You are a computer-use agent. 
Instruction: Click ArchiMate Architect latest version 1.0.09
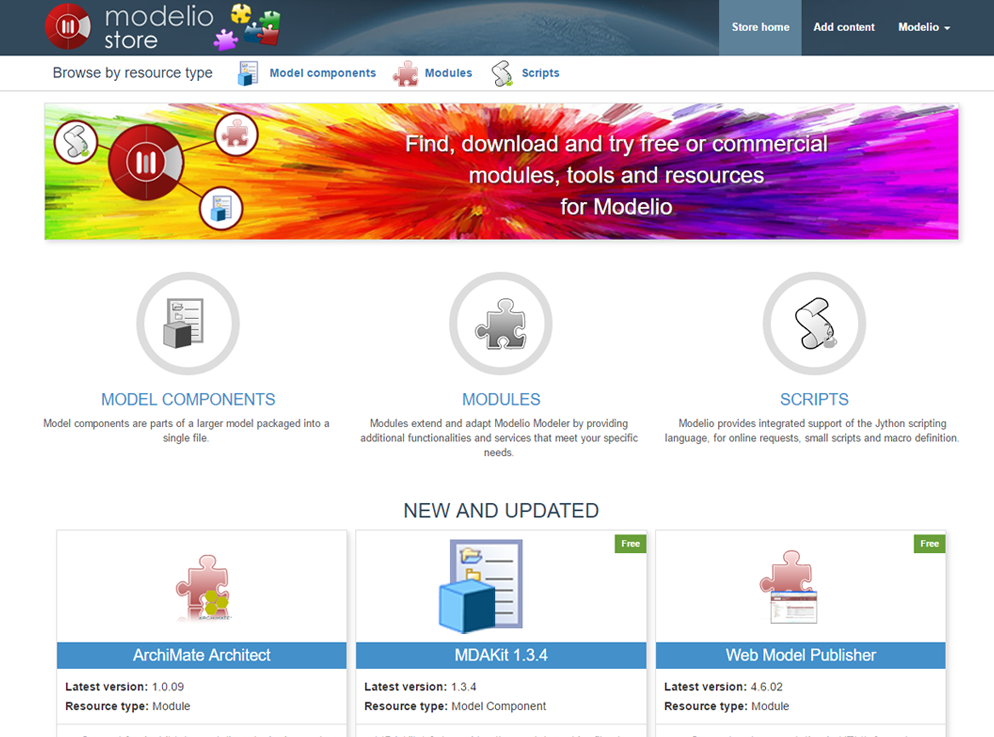(x=124, y=687)
